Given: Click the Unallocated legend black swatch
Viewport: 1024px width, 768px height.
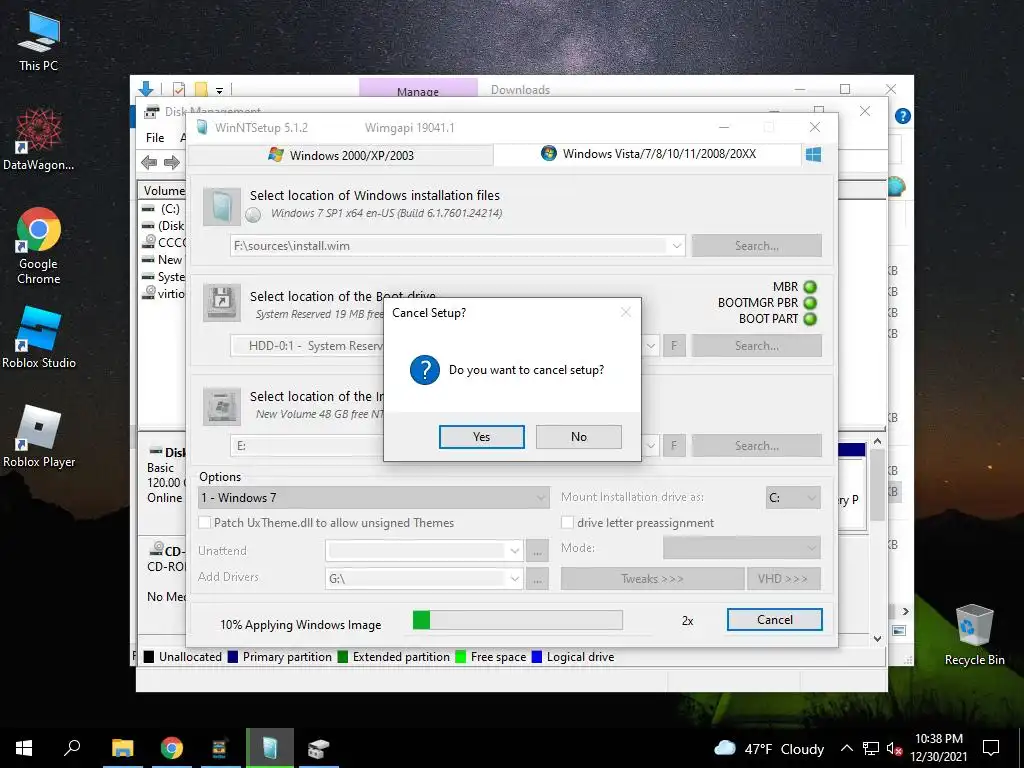Looking at the screenshot, I should [x=149, y=657].
